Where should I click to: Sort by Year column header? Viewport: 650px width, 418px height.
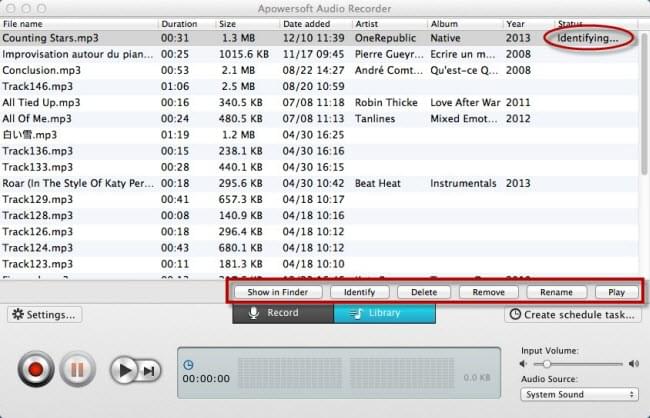pos(529,24)
